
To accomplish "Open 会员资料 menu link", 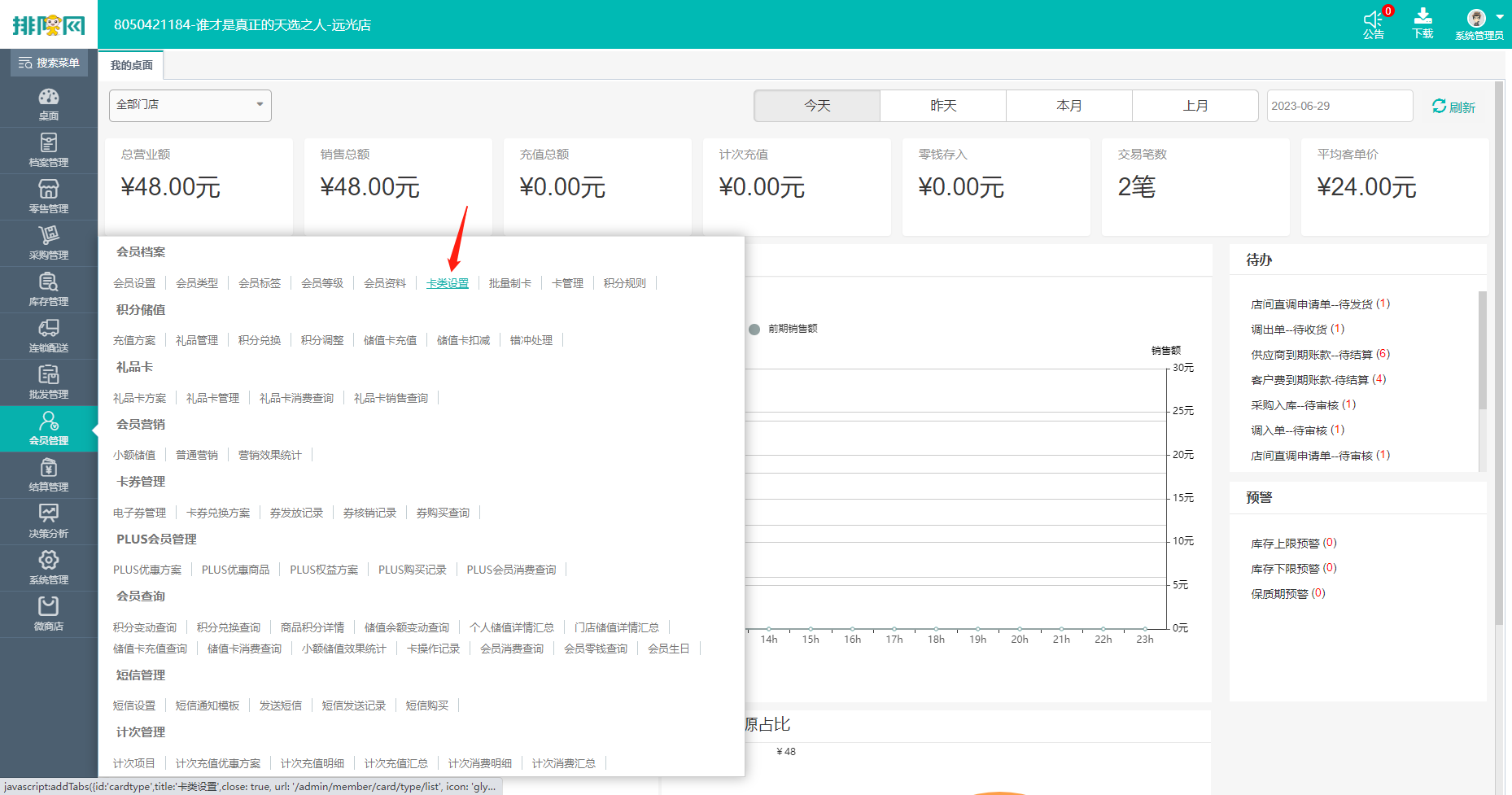I will coord(385,283).
